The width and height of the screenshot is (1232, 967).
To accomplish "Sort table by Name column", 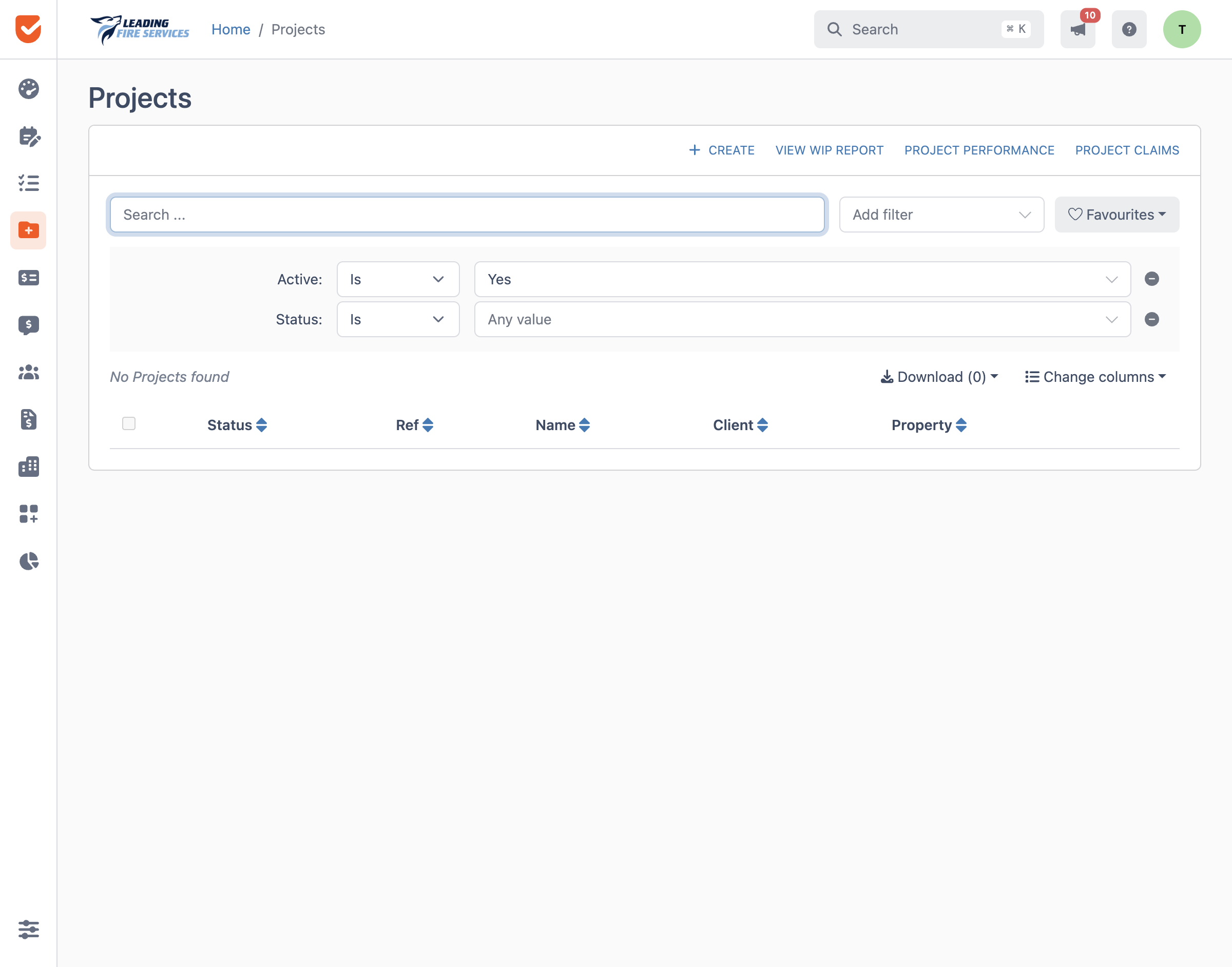I will (563, 425).
